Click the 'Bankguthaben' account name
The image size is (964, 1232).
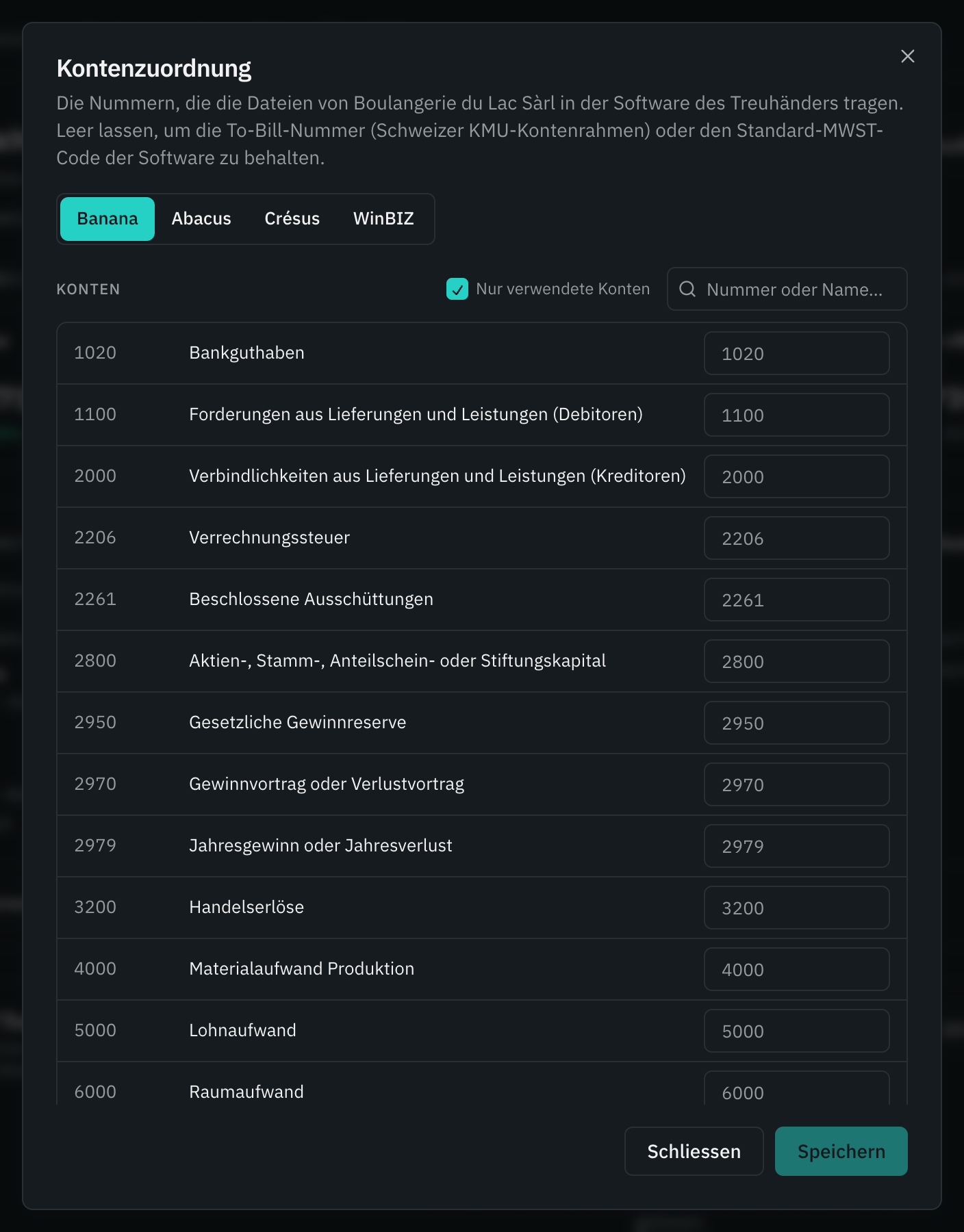tap(246, 352)
